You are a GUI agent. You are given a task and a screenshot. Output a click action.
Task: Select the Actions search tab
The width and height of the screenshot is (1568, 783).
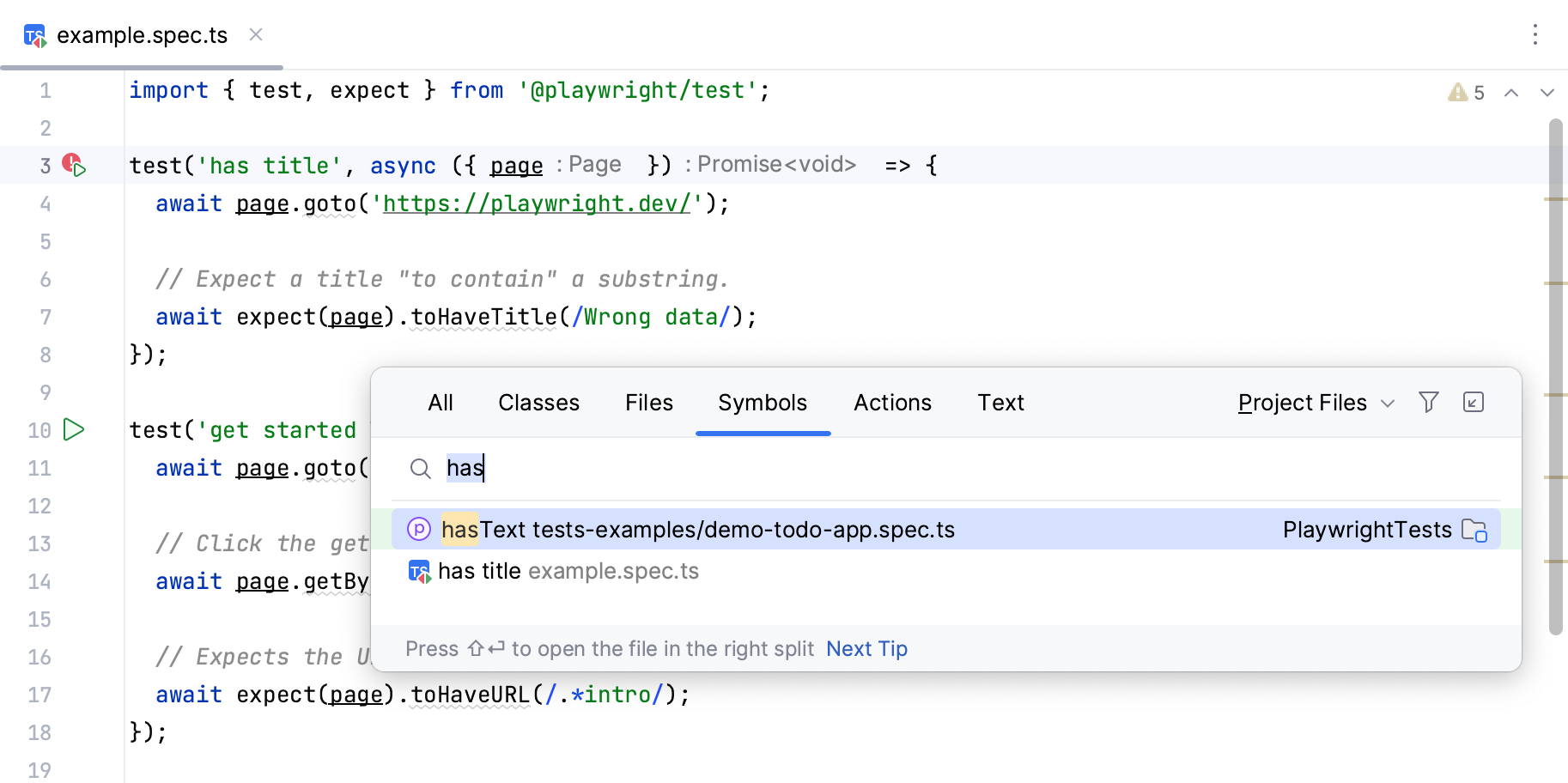892,403
